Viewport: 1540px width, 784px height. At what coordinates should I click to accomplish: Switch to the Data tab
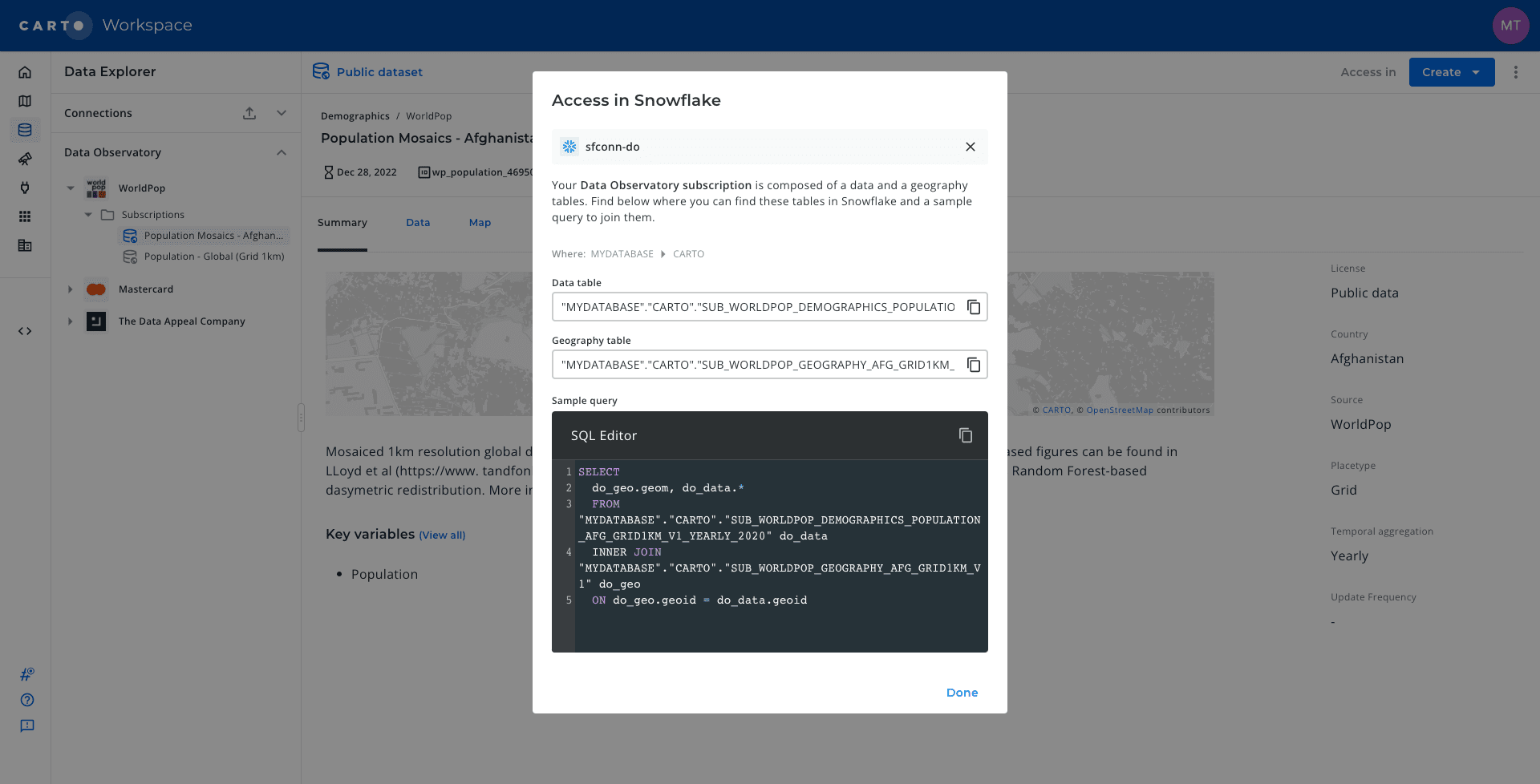(418, 222)
